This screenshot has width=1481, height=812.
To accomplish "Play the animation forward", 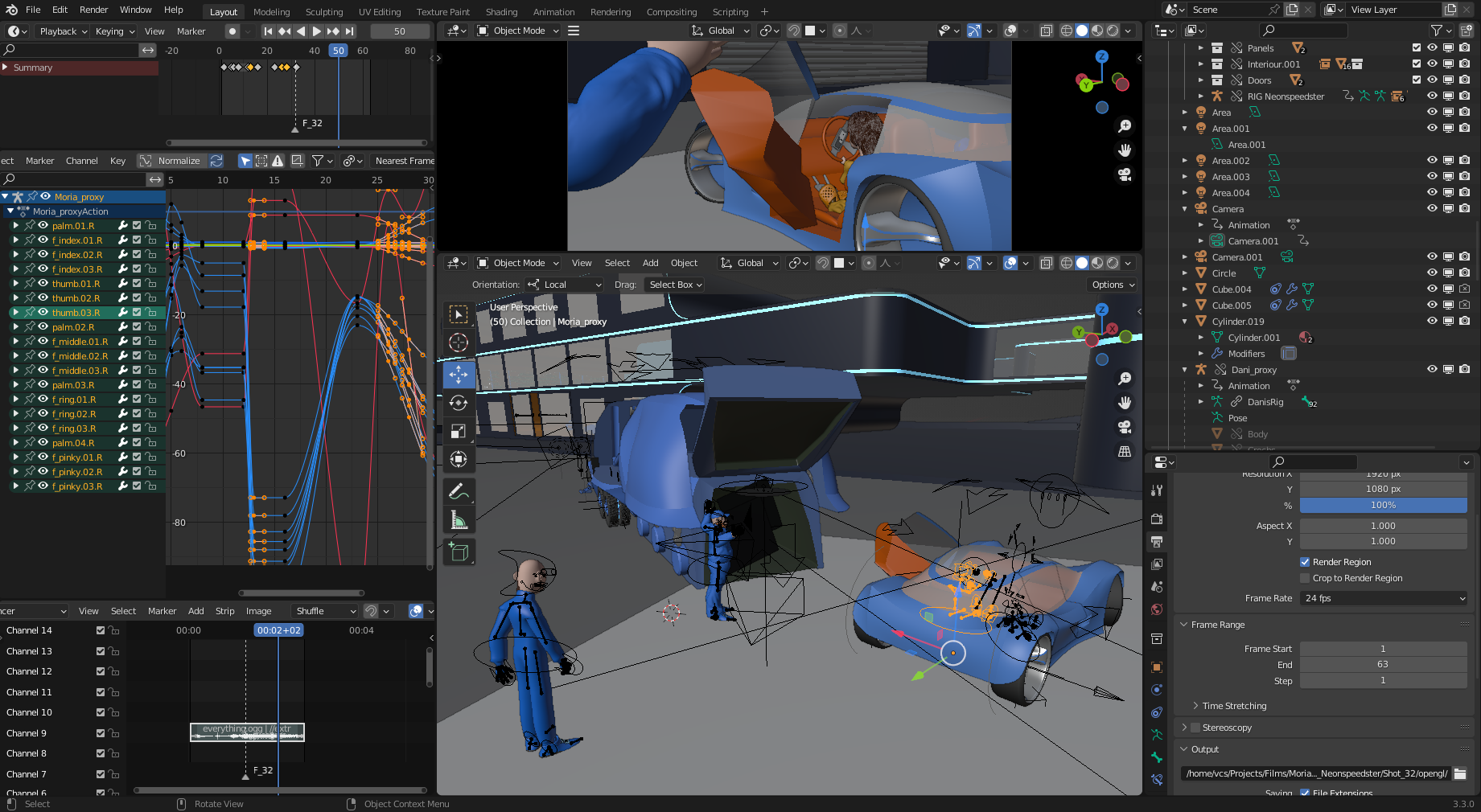I will coord(317,31).
